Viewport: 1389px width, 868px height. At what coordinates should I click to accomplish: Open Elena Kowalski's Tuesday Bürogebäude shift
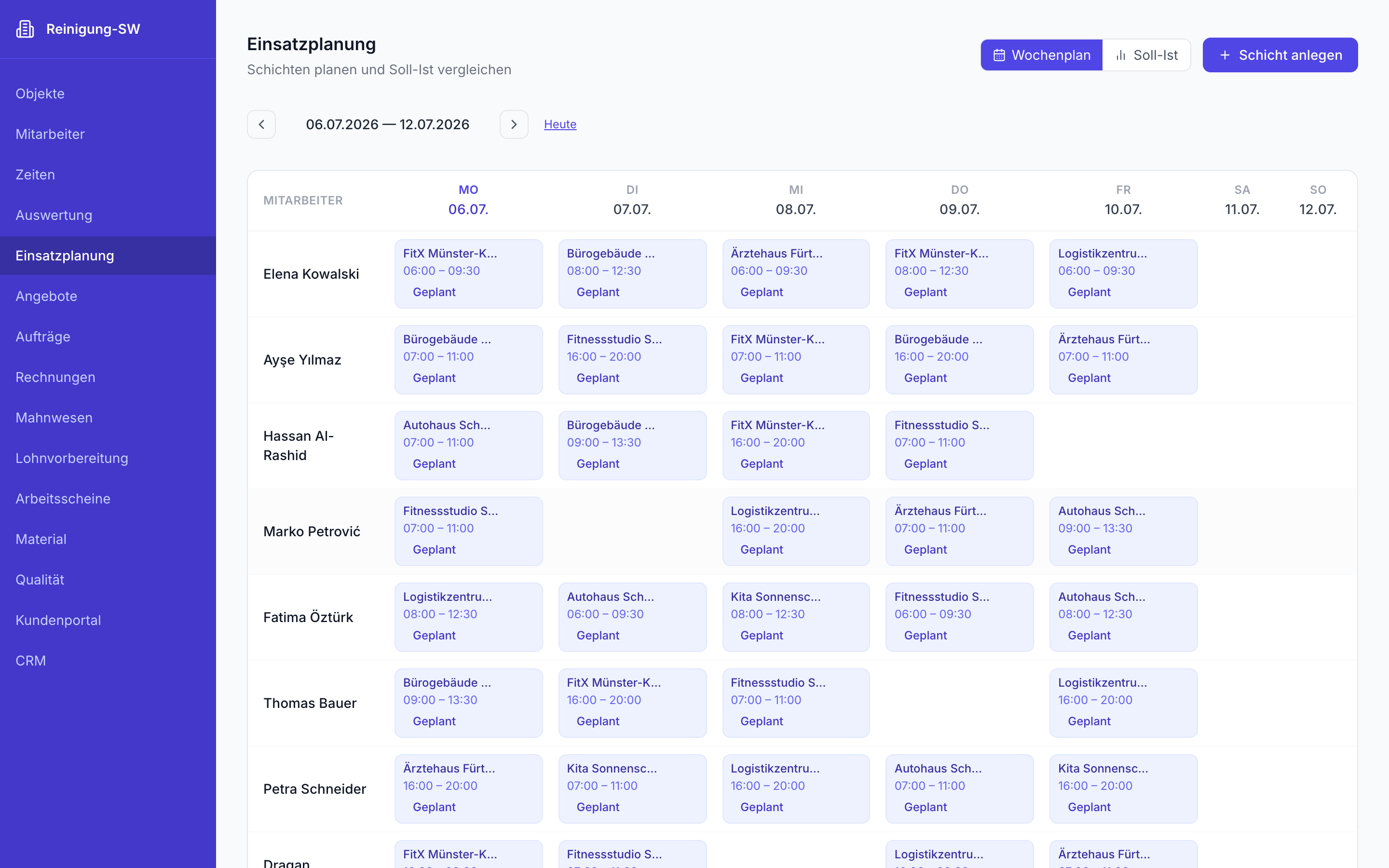tap(632, 274)
